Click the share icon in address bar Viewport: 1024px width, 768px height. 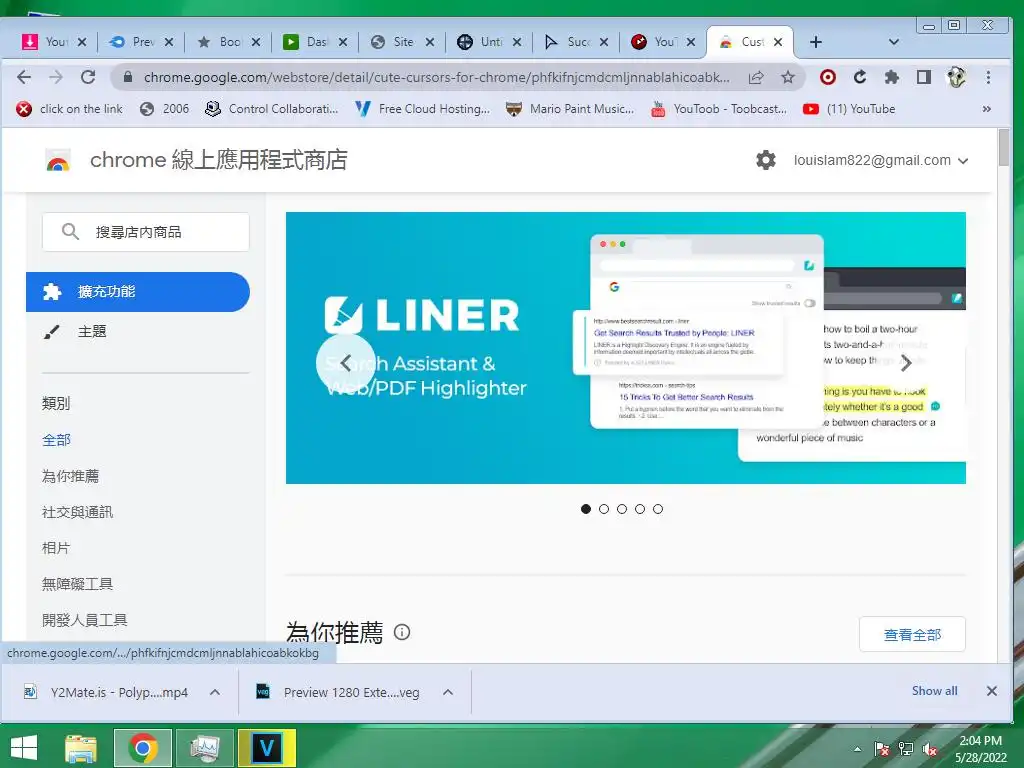click(x=756, y=78)
